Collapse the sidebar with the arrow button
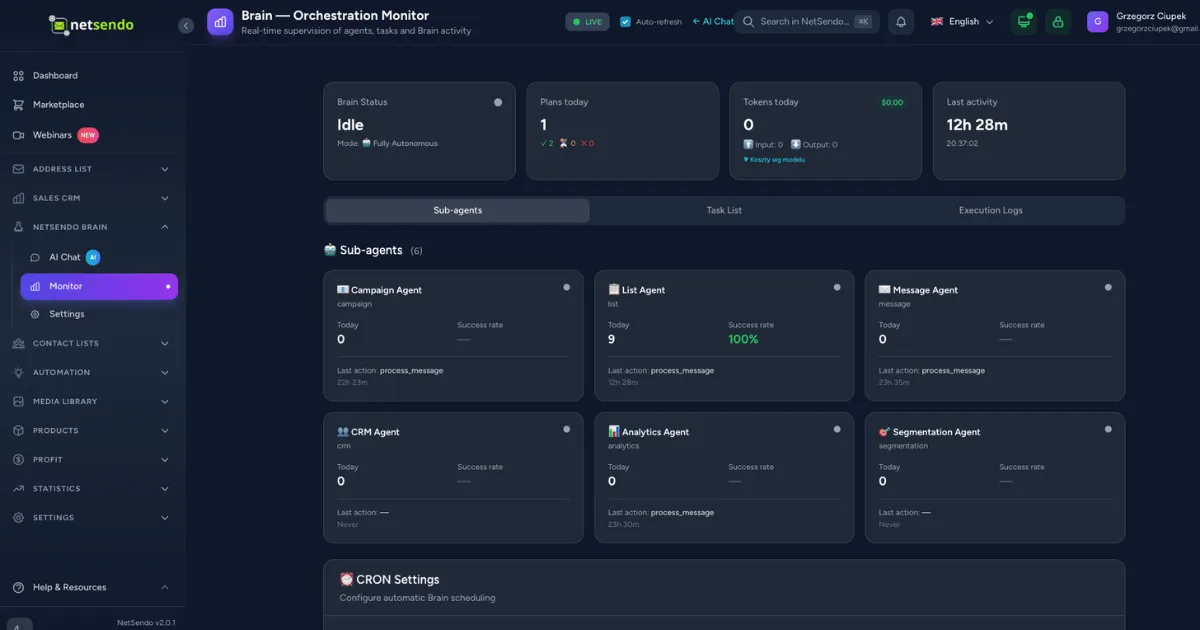The height and width of the screenshot is (630, 1200). 186,25
